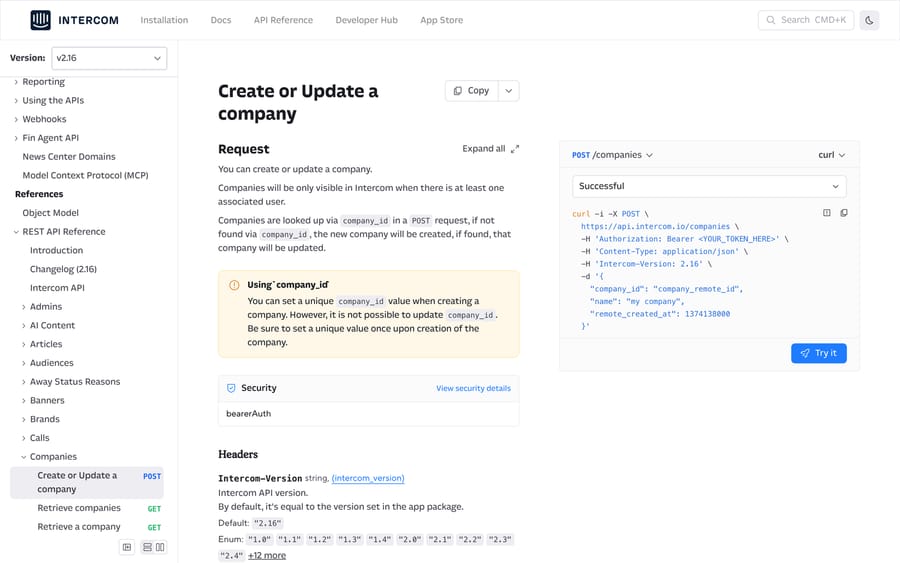Expand the Articles section
900x563 pixels.
click(x=24, y=344)
